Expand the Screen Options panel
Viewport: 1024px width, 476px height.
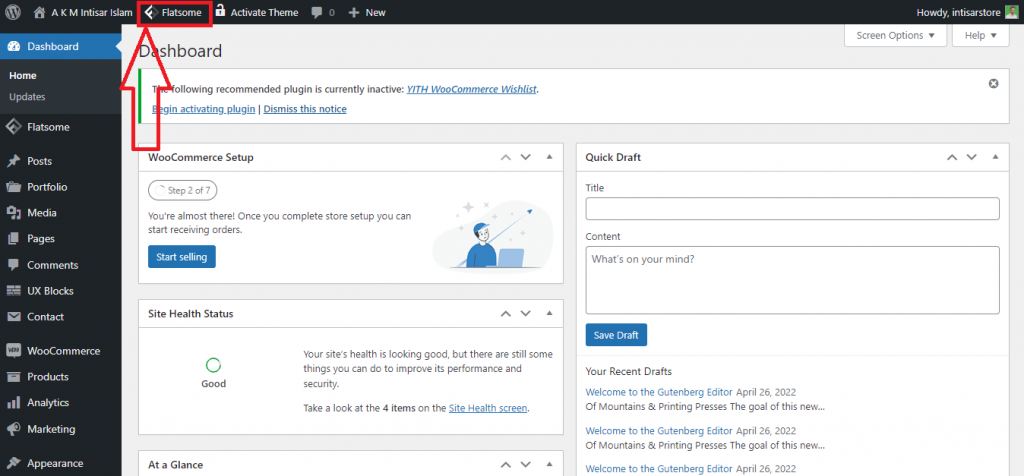point(895,35)
